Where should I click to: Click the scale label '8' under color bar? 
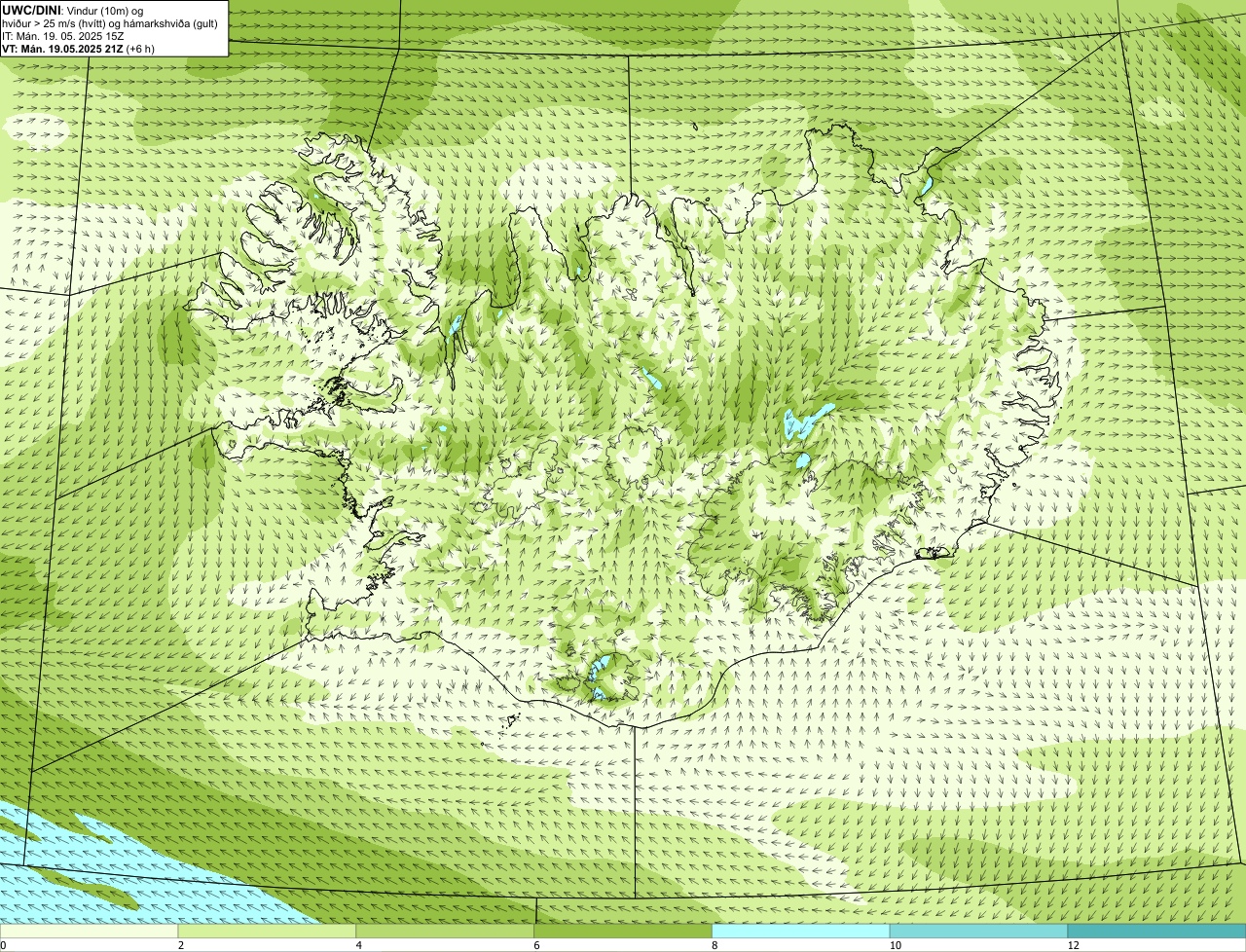click(715, 945)
